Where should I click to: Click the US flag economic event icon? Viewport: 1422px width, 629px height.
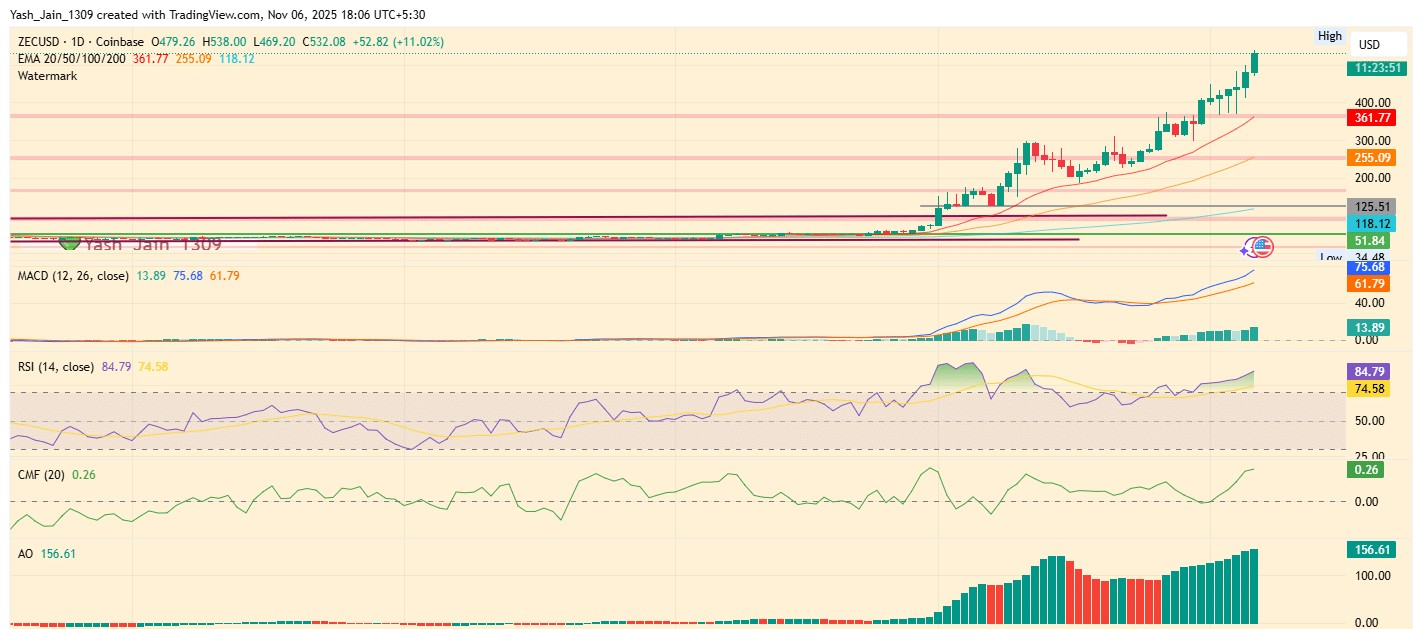1263,246
